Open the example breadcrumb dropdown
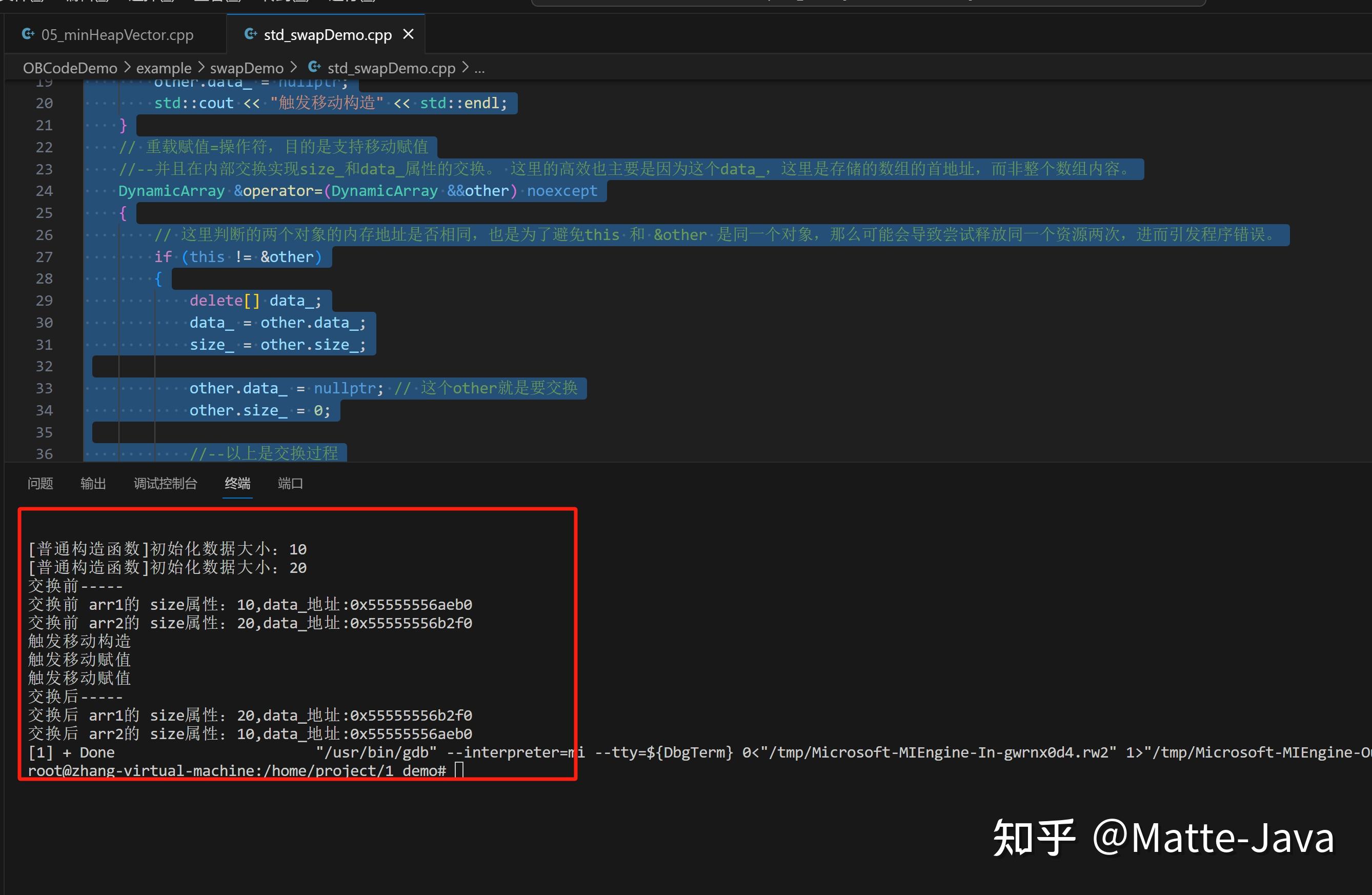The width and height of the screenshot is (1372, 895). tap(163, 68)
